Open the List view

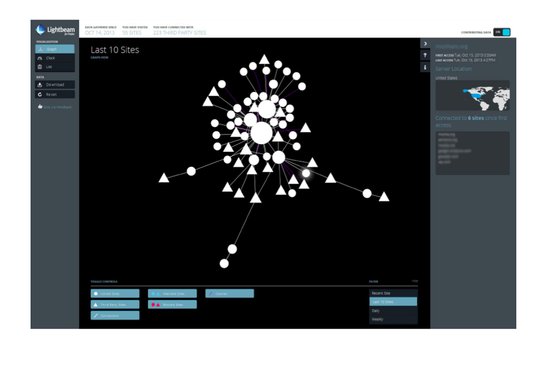pos(55,67)
